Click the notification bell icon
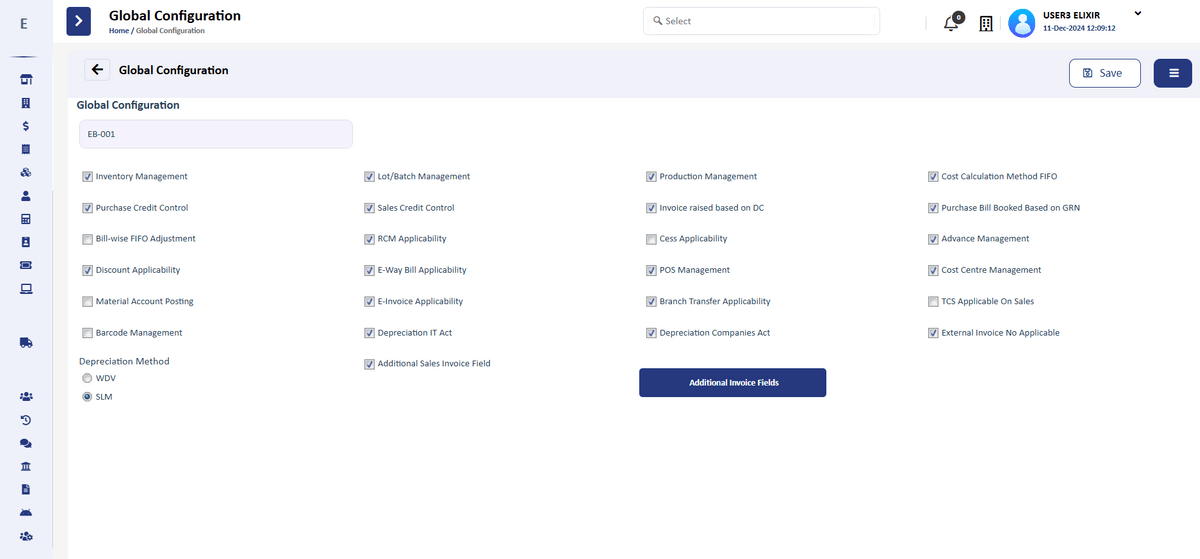1200x559 pixels. pos(951,23)
